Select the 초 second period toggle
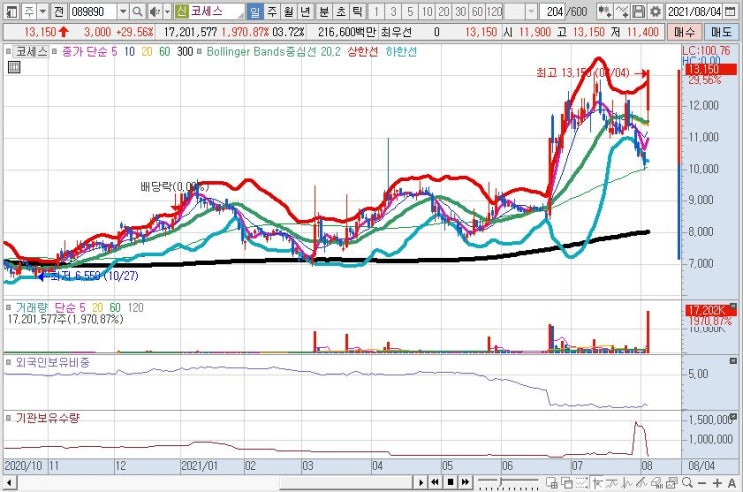The height and width of the screenshot is (492, 743). click(x=341, y=11)
